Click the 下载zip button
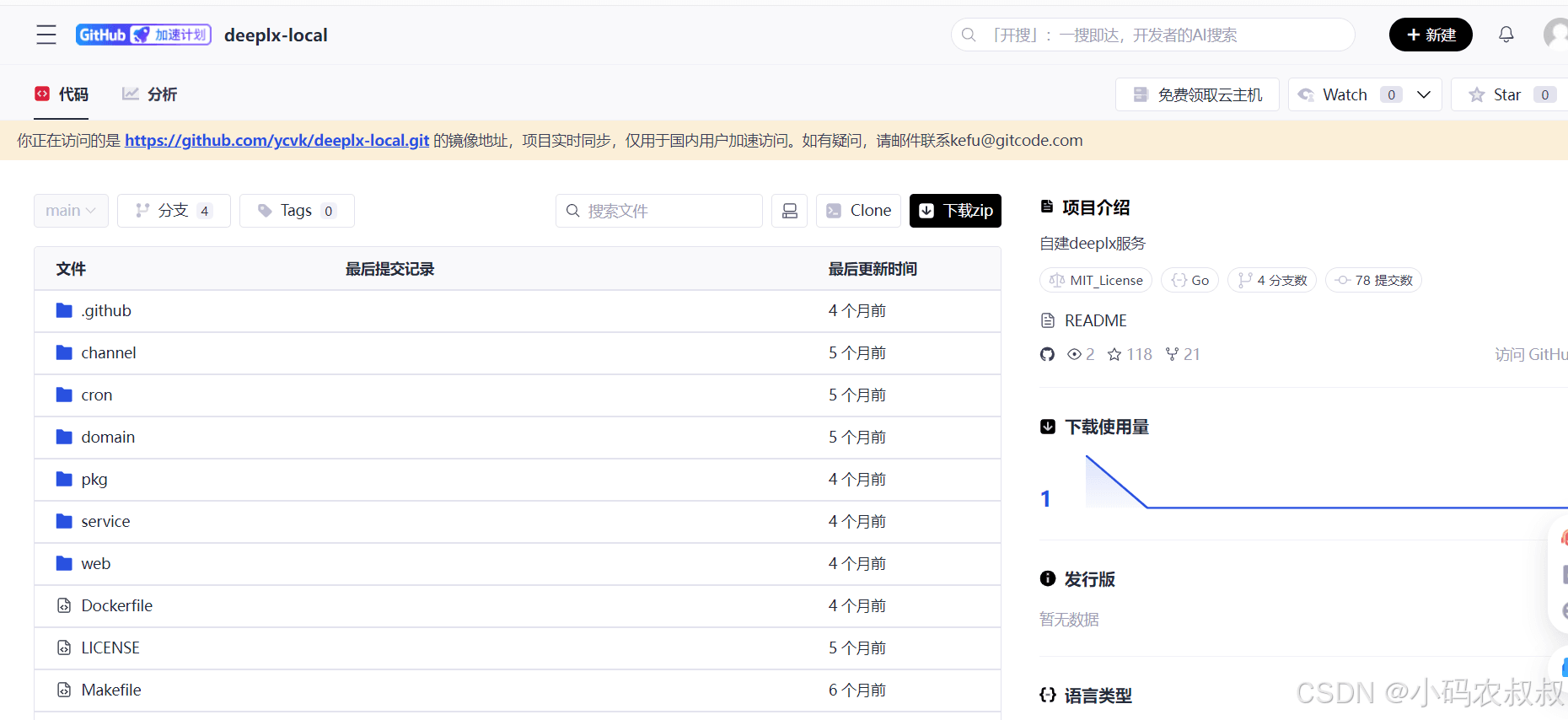This screenshot has width=1568, height=720. point(955,211)
